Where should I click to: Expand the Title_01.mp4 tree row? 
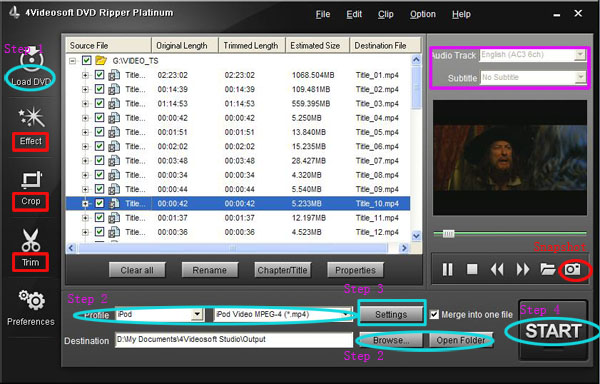(x=85, y=75)
